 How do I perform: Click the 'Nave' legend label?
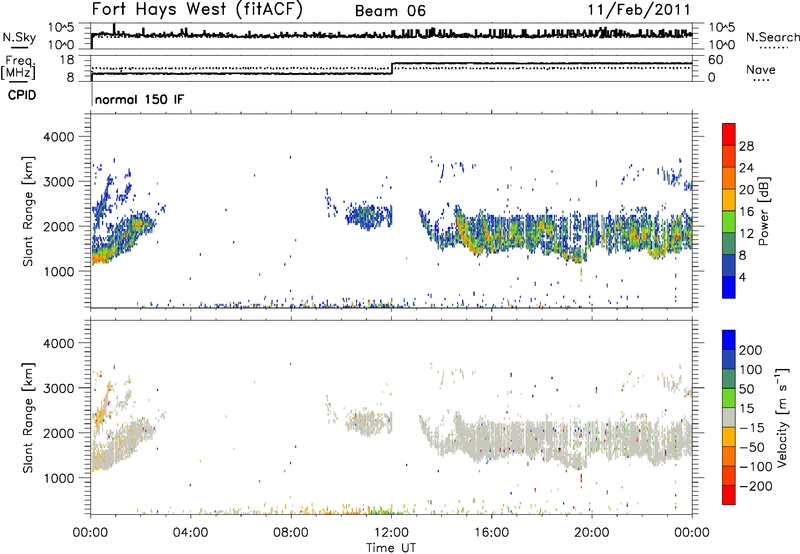click(761, 70)
